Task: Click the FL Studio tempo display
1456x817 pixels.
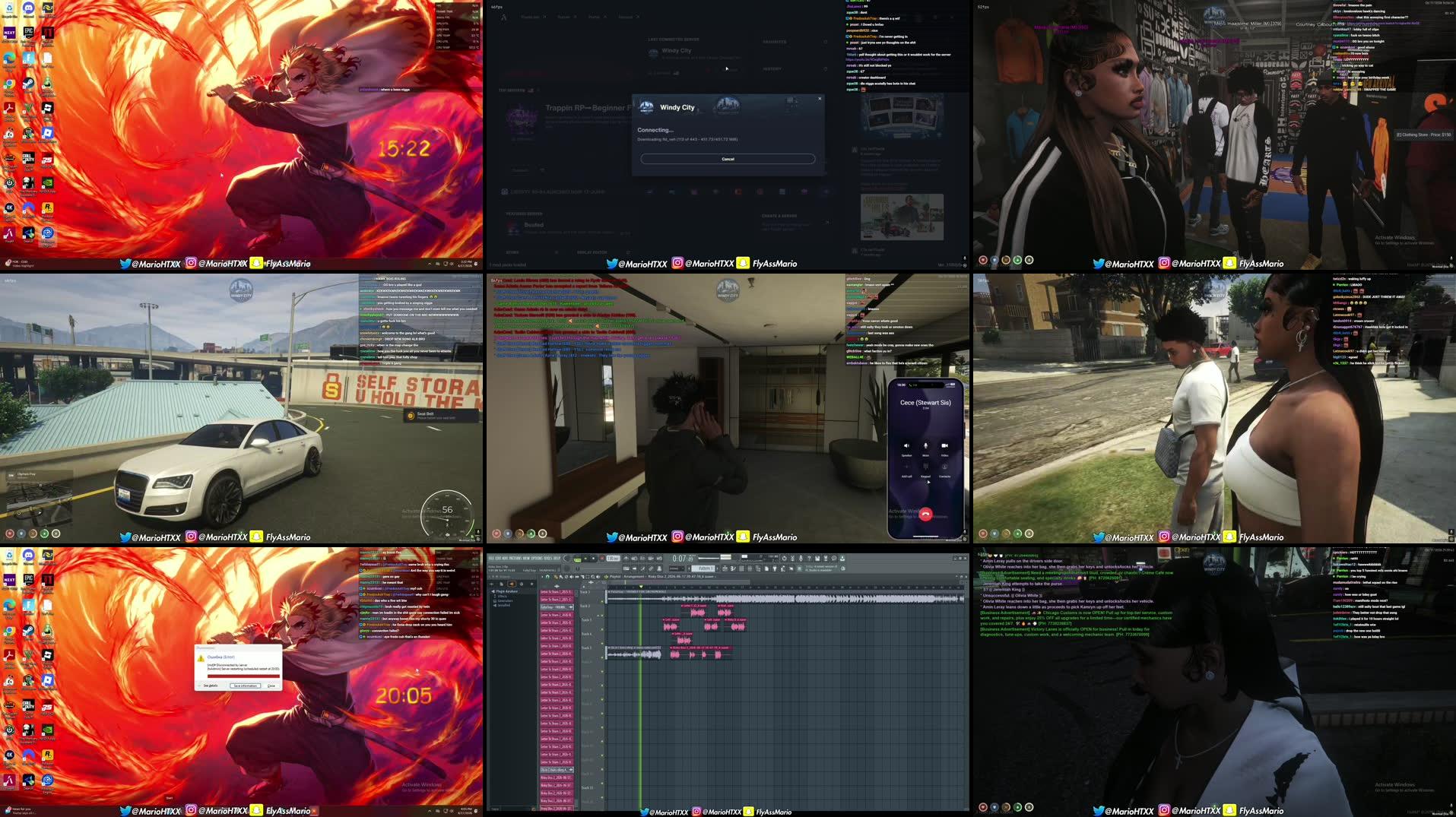Action: [x=614, y=558]
